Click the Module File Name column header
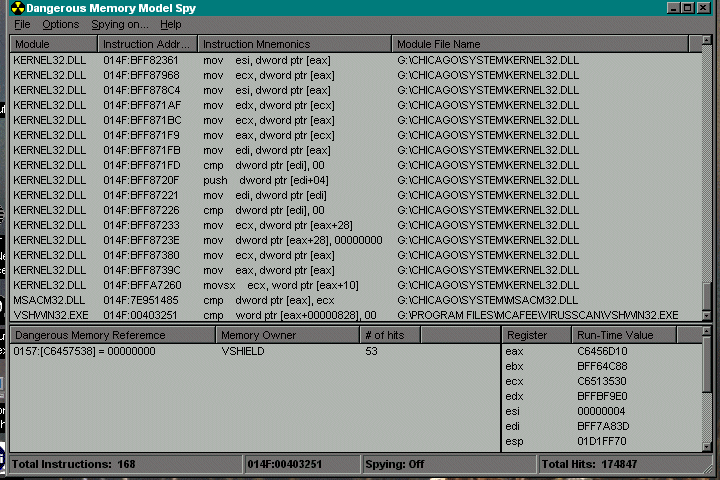720x480 pixels. coord(540,44)
